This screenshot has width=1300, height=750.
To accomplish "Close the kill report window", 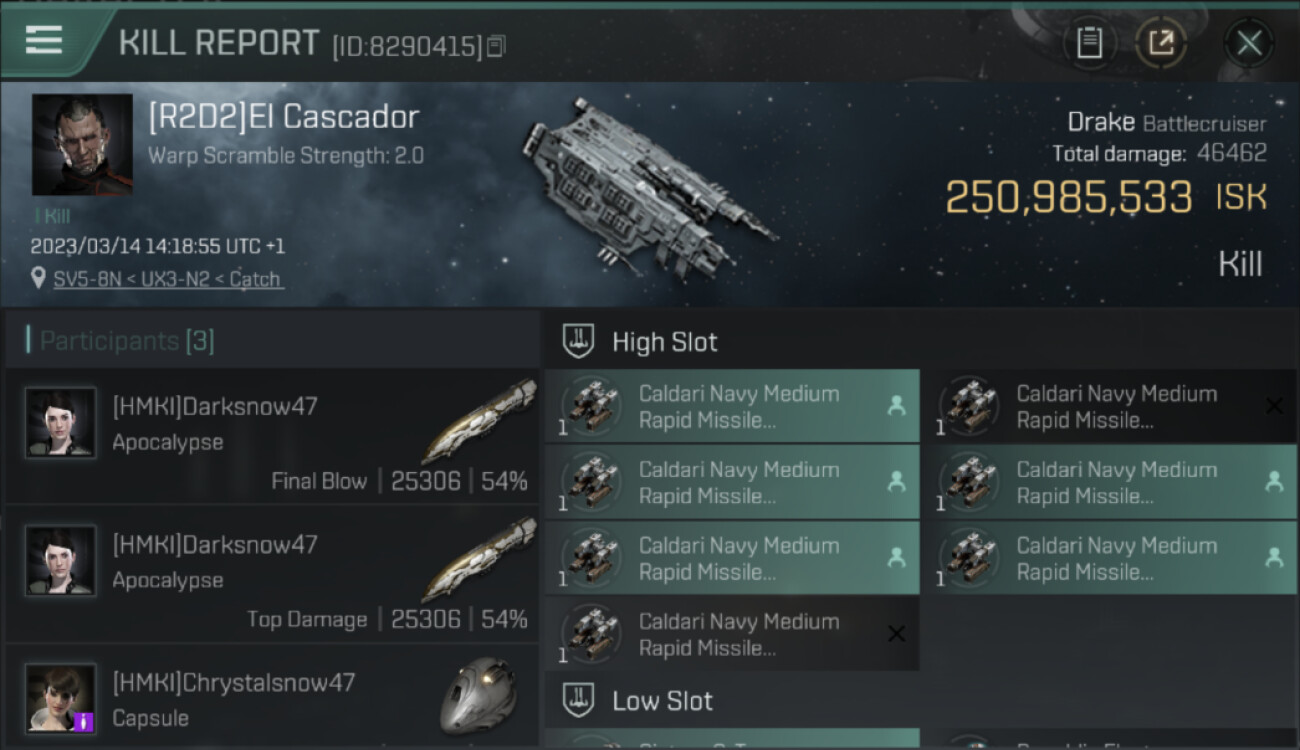I will 1249,43.
